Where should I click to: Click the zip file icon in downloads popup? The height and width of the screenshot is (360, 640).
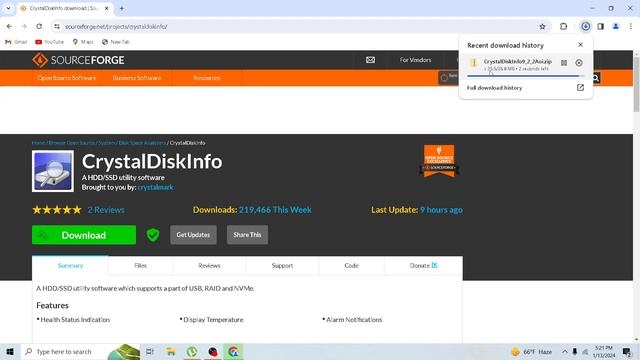(473, 63)
